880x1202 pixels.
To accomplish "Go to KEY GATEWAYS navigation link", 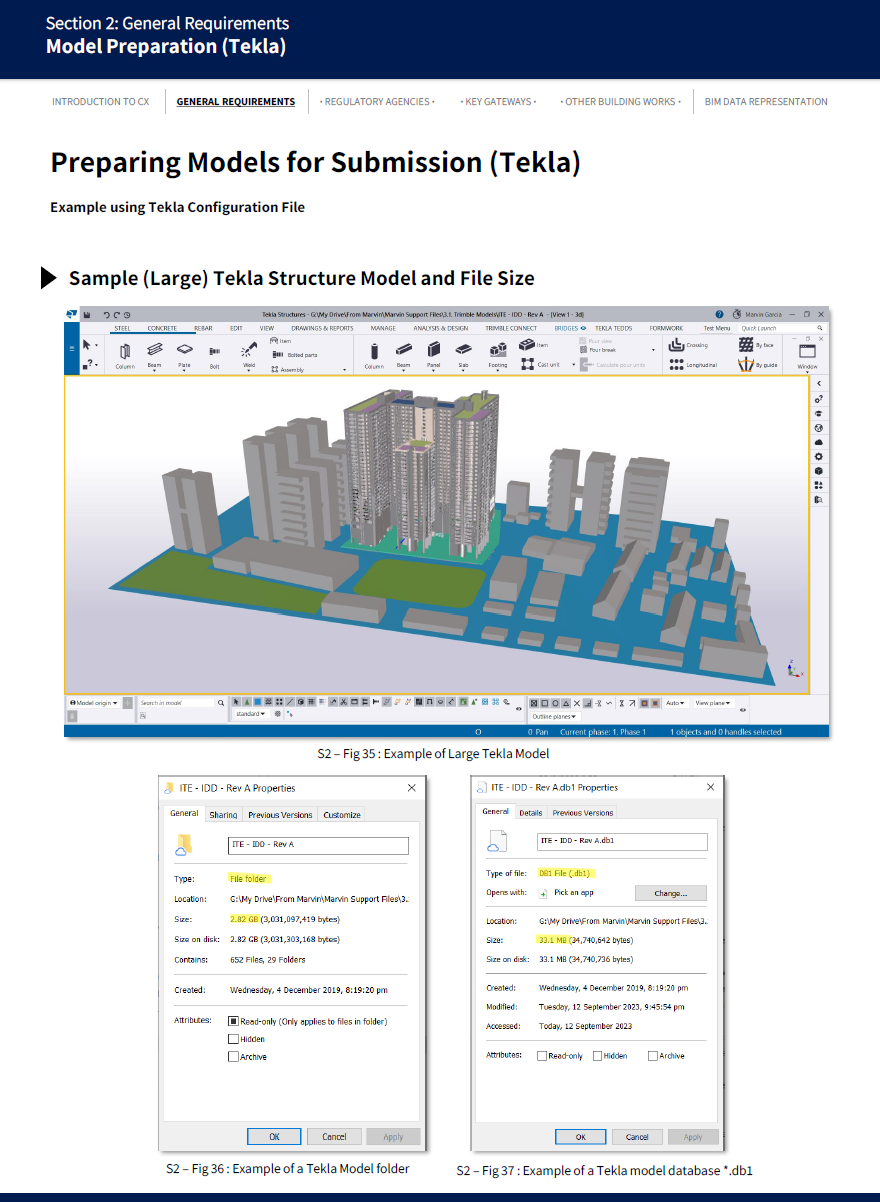I will [x=498, y=101].
